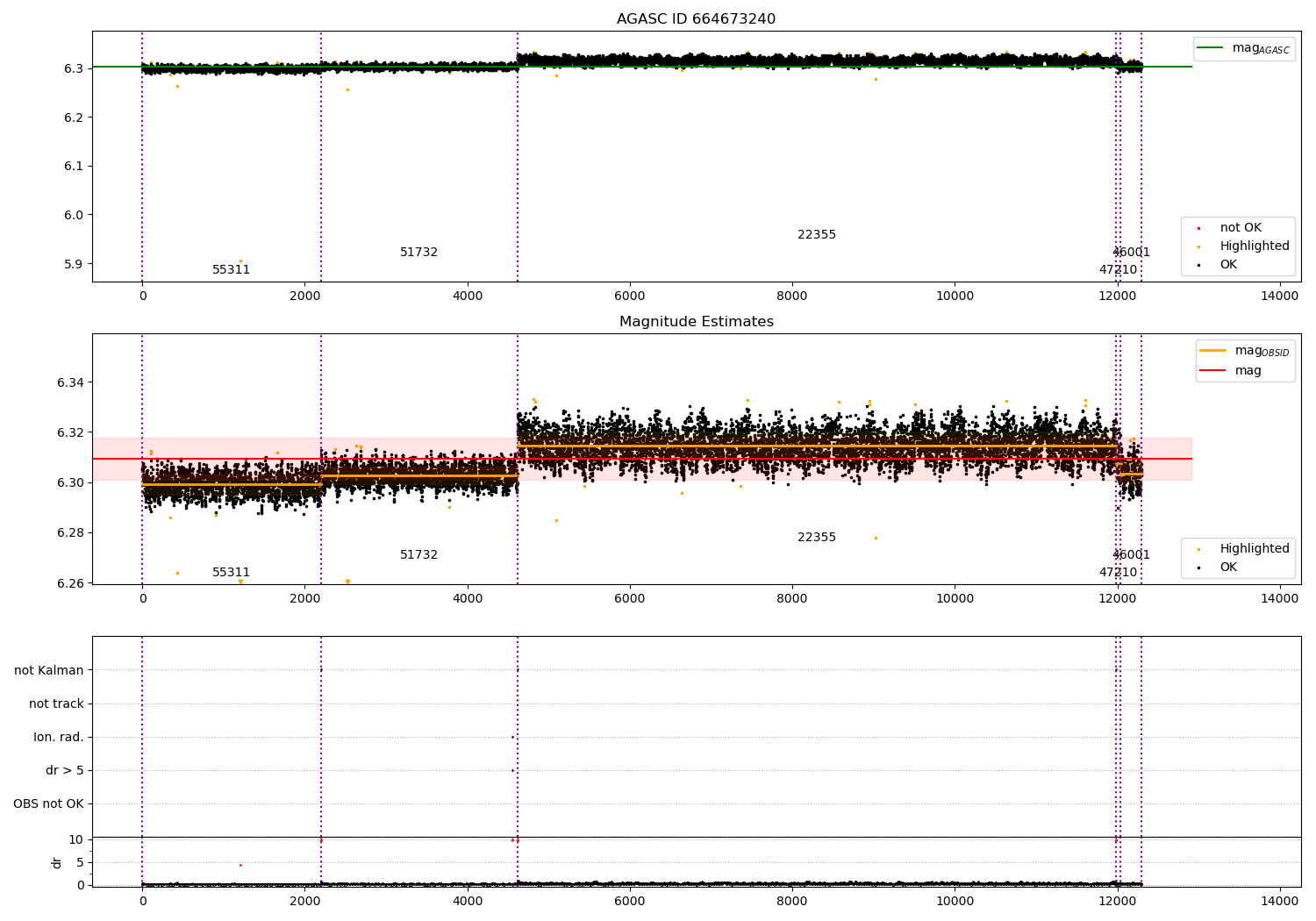Click obsid label 51732 in Magnitude Estimates plot
Image resolution: width=1316 pixels, height=921 pixels.
418,555
